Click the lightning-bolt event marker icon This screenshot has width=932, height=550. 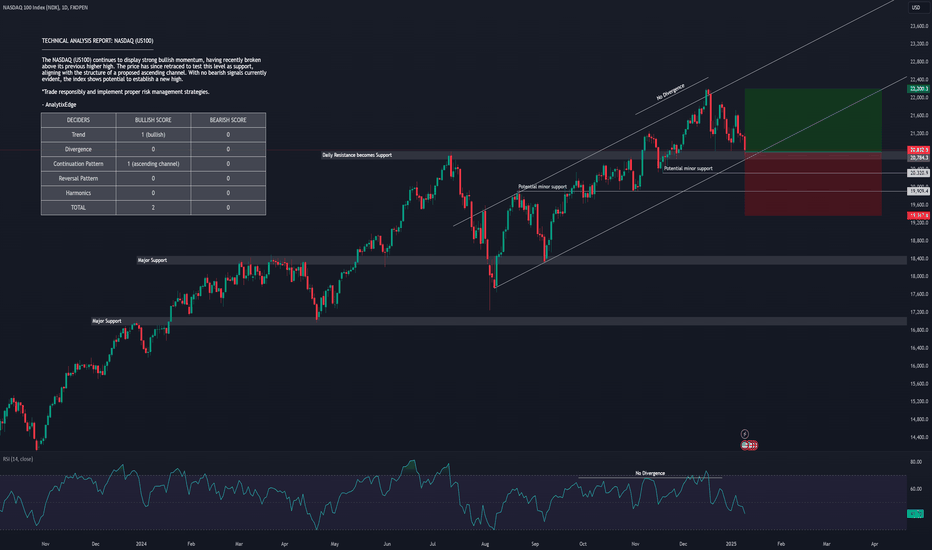pyautogui.click(x=744, y=434)
